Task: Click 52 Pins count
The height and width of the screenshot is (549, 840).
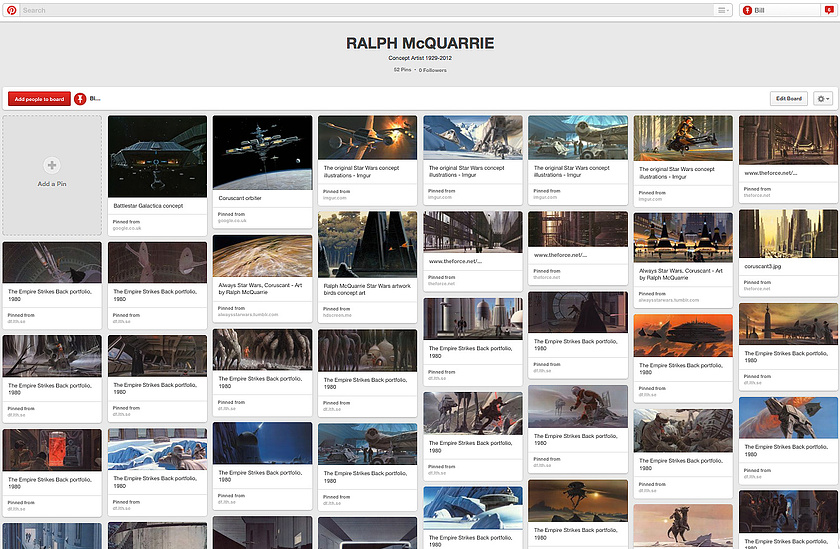Action: point(402,70)
